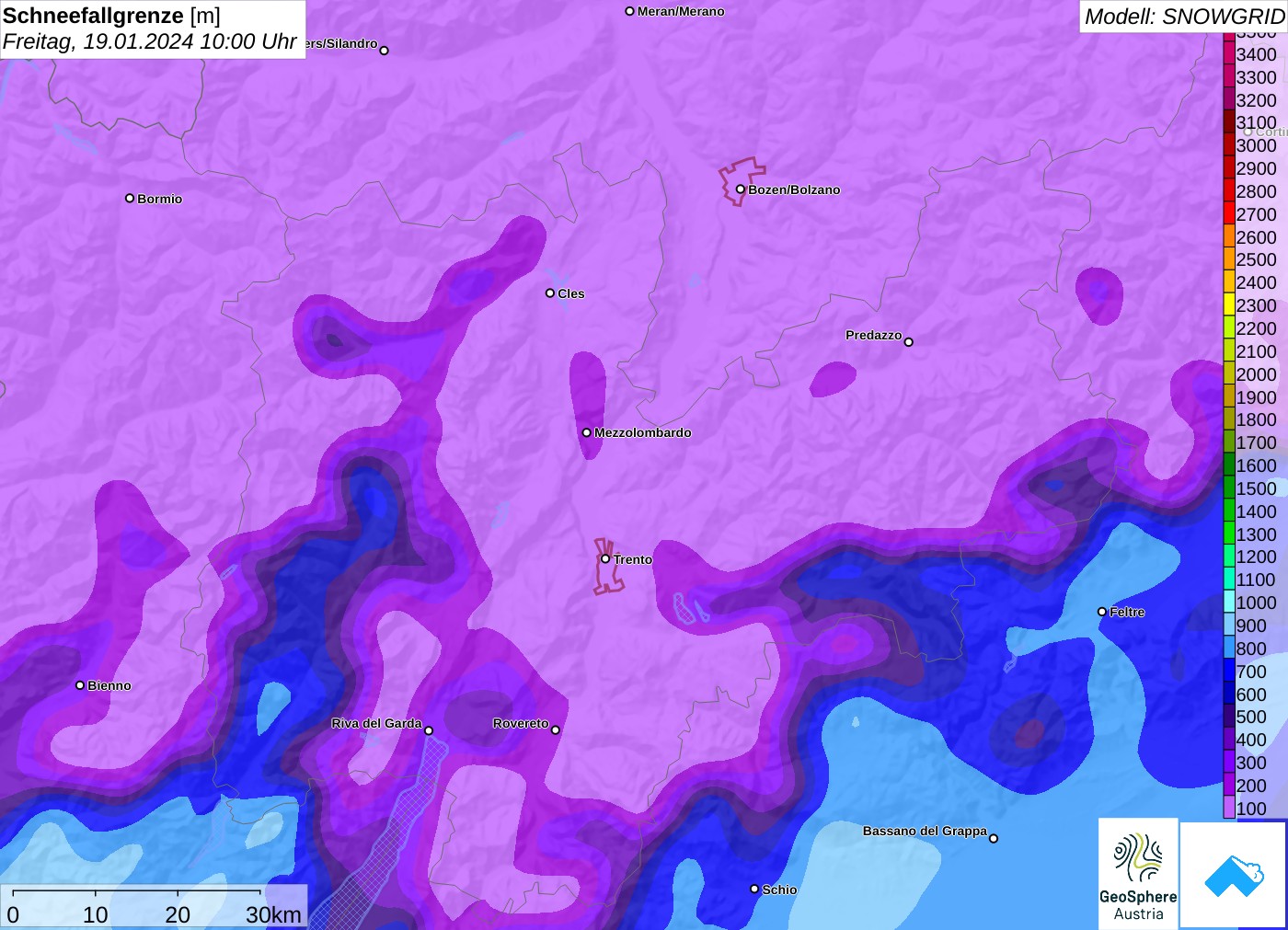The image size is (1288, 930).
Task: Click the Bassano del Grappa marker
Action: tap(994, 837)
